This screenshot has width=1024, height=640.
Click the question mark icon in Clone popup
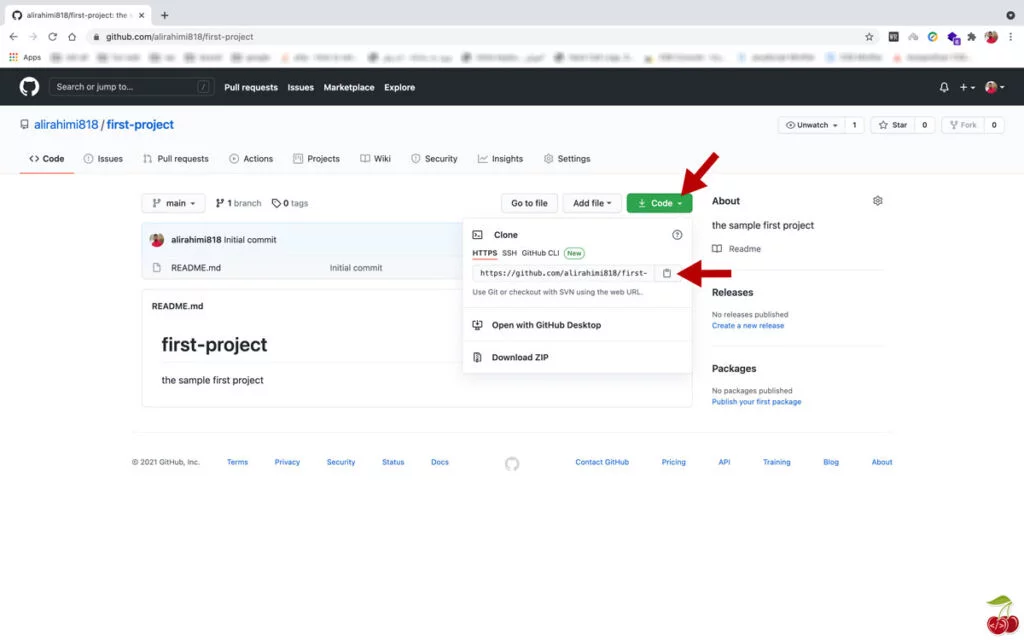[677, 234]
